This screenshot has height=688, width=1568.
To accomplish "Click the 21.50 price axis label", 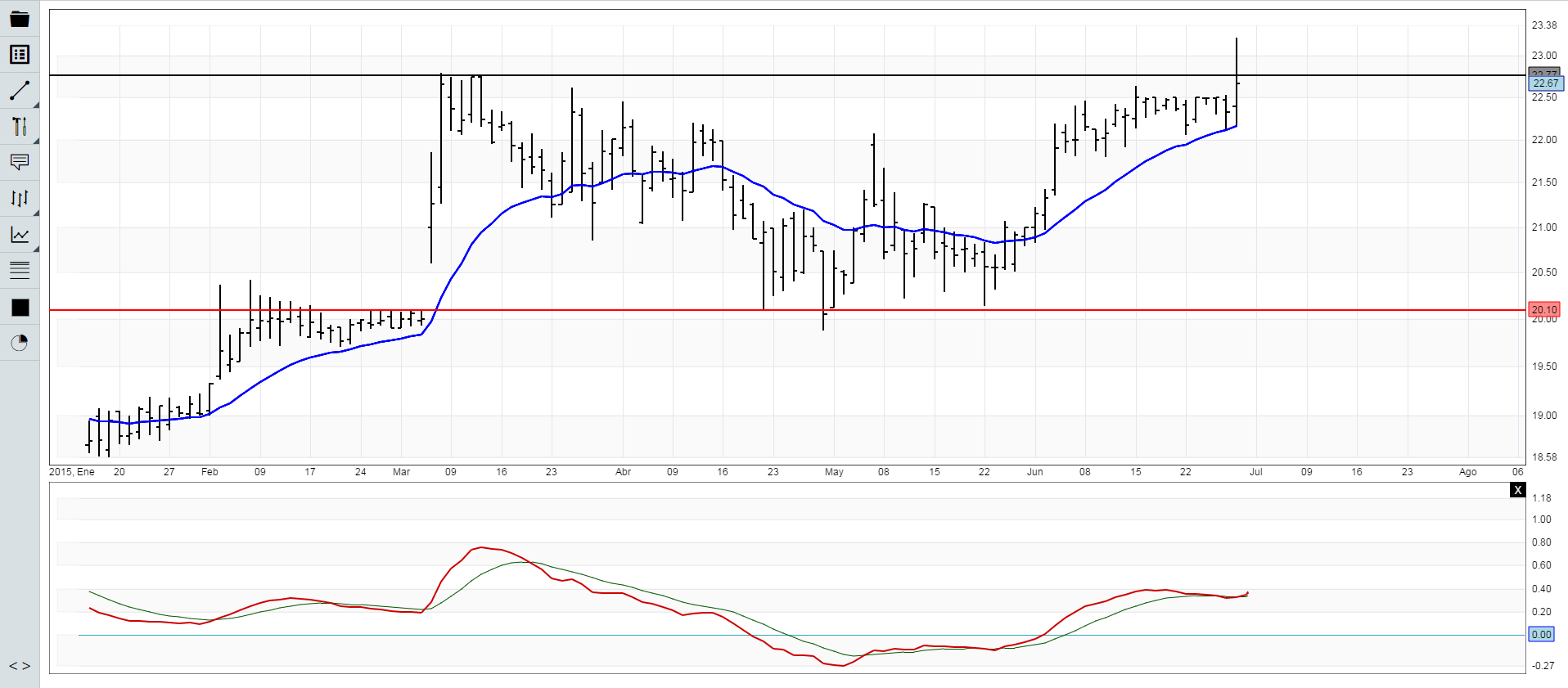I will tap(1544, 182).
